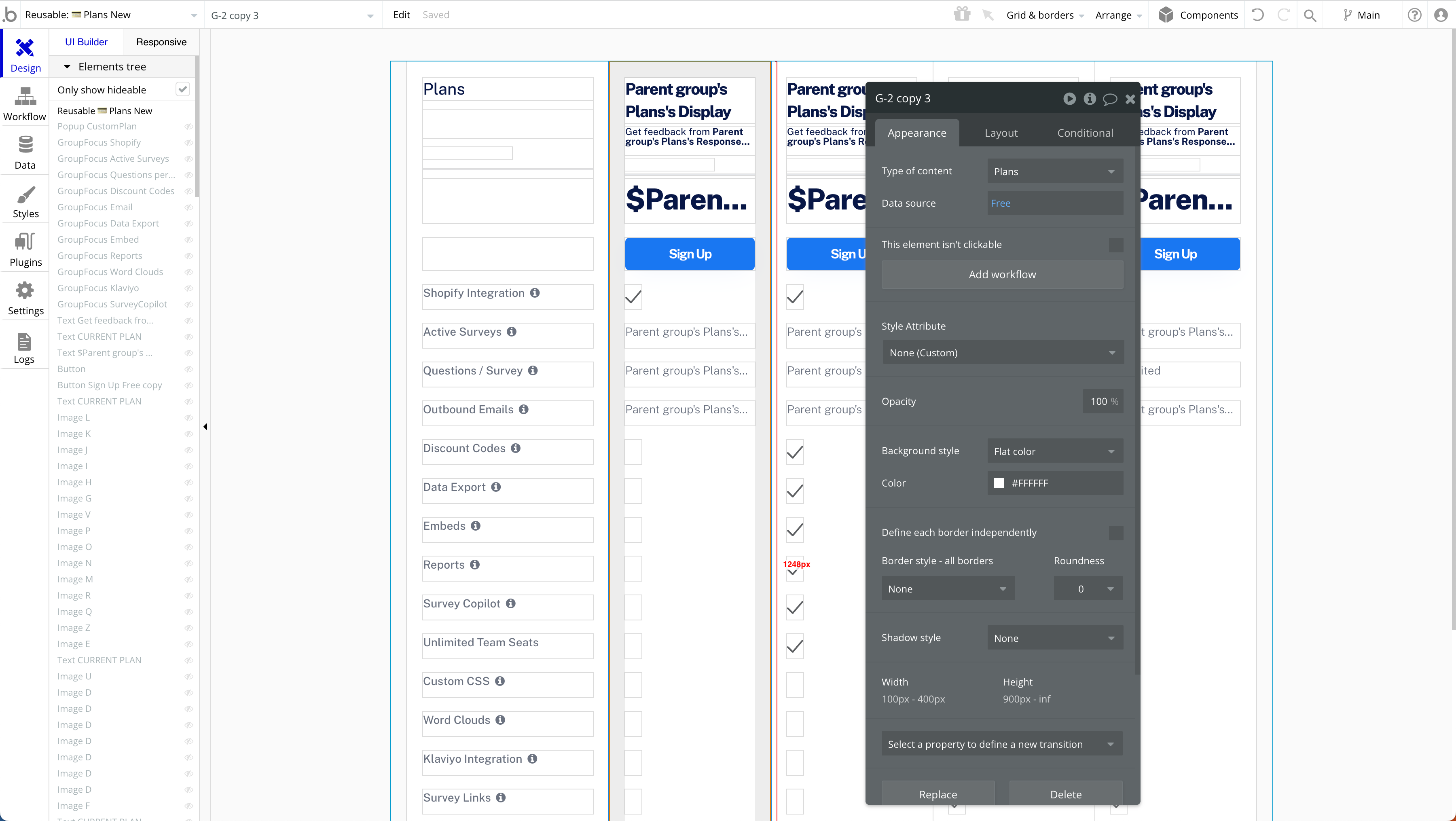Open the Type of content Plans dropdown
The width and height of the screenshot is (1456, 821).
coord(1055,171)
